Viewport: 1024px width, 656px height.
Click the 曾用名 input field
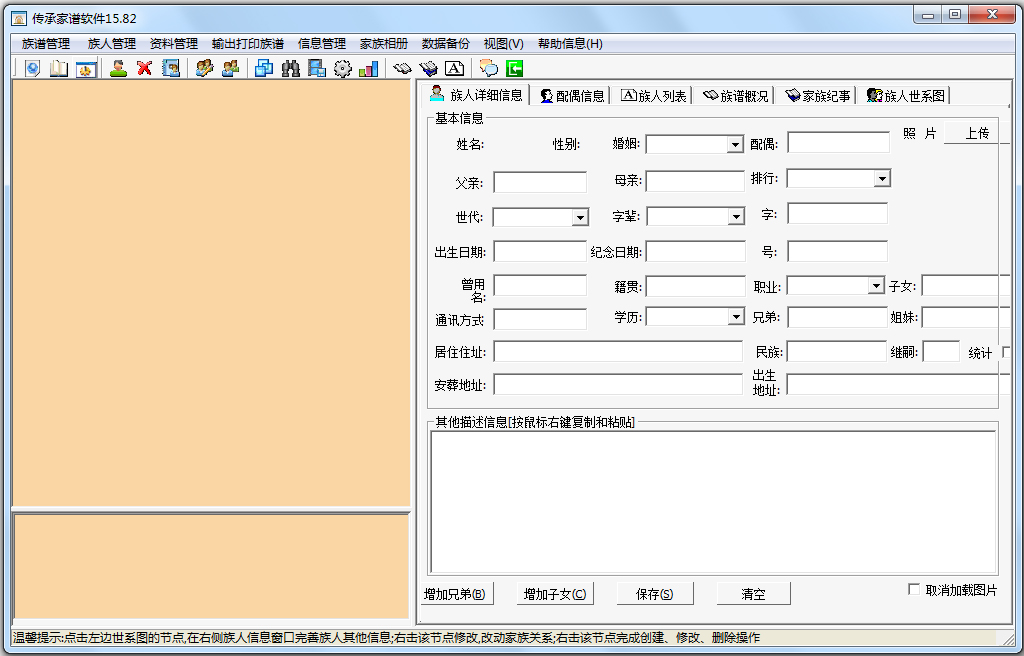tap(540, 286)
